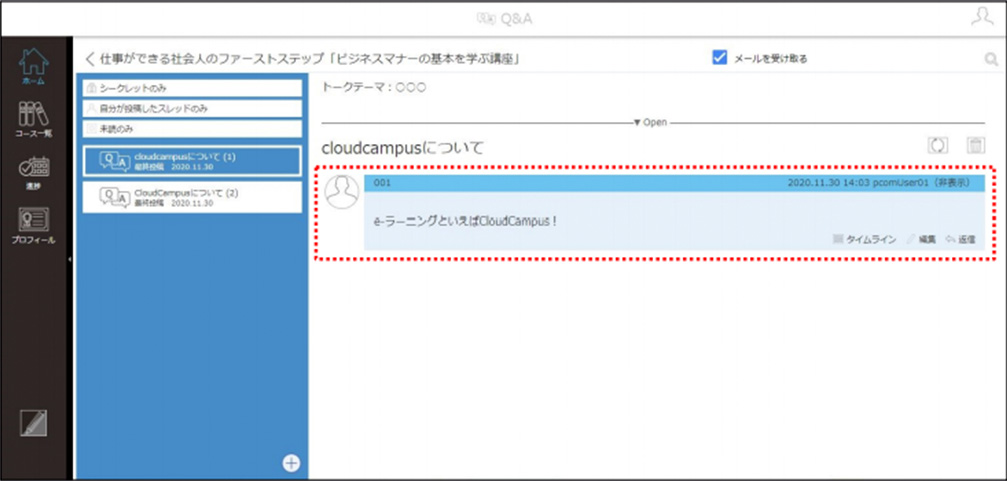Open the Profile (プロフィール) icon

pyautogui.click(x=33, y=225)
